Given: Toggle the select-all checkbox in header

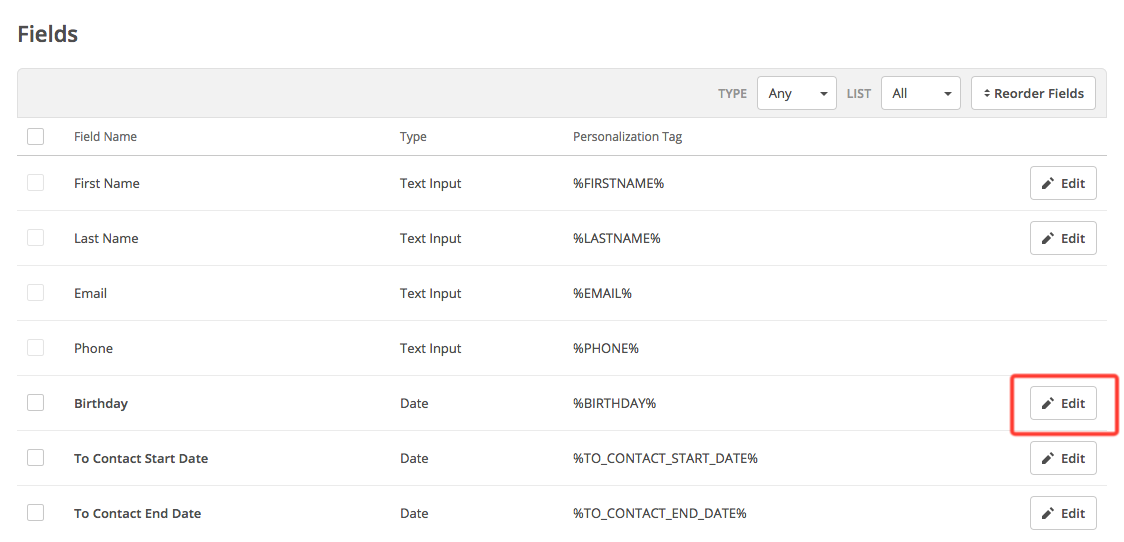Looking at the screenshot, I should [36, 137].
